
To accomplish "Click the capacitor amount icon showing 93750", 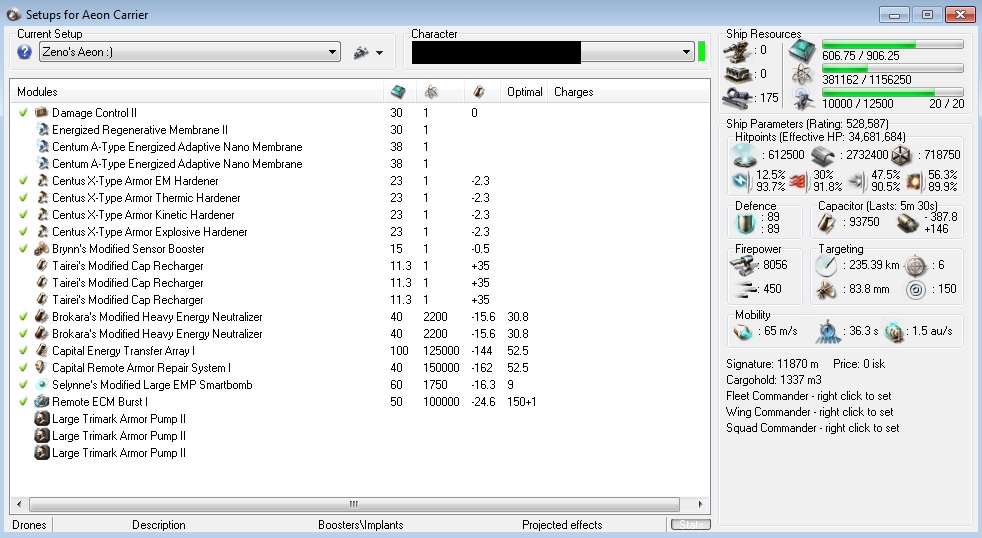I will 827,222.
